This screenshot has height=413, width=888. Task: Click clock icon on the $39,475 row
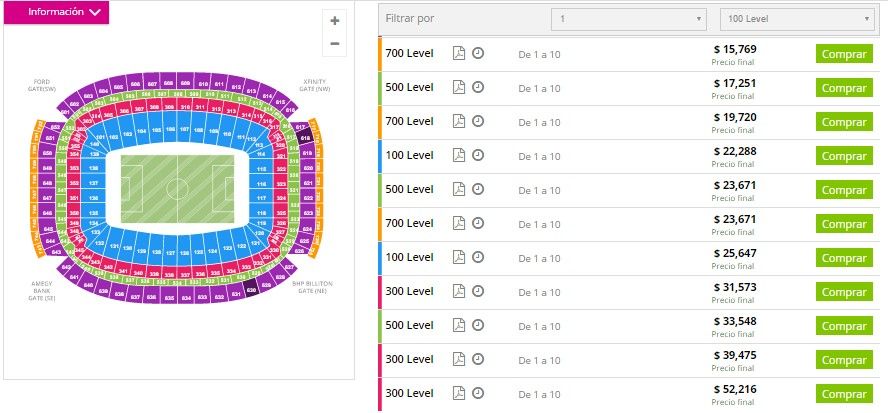click(x=478, y=359)
